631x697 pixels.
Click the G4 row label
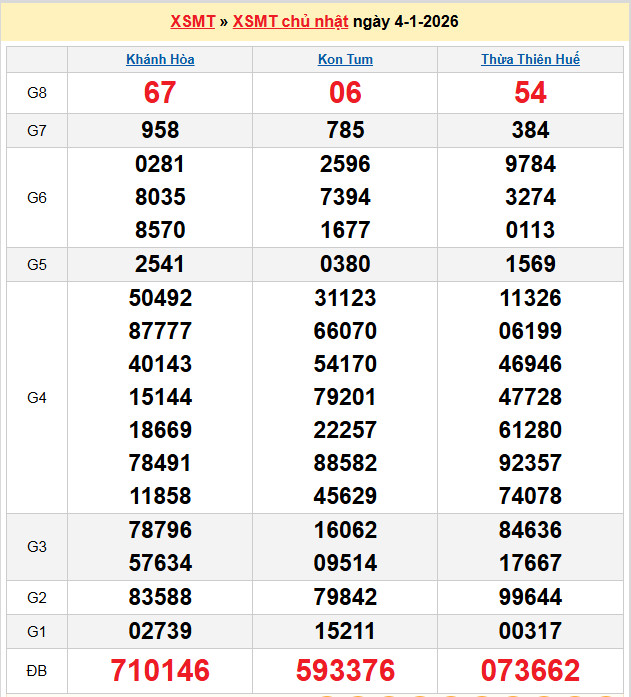click(37, 397)
